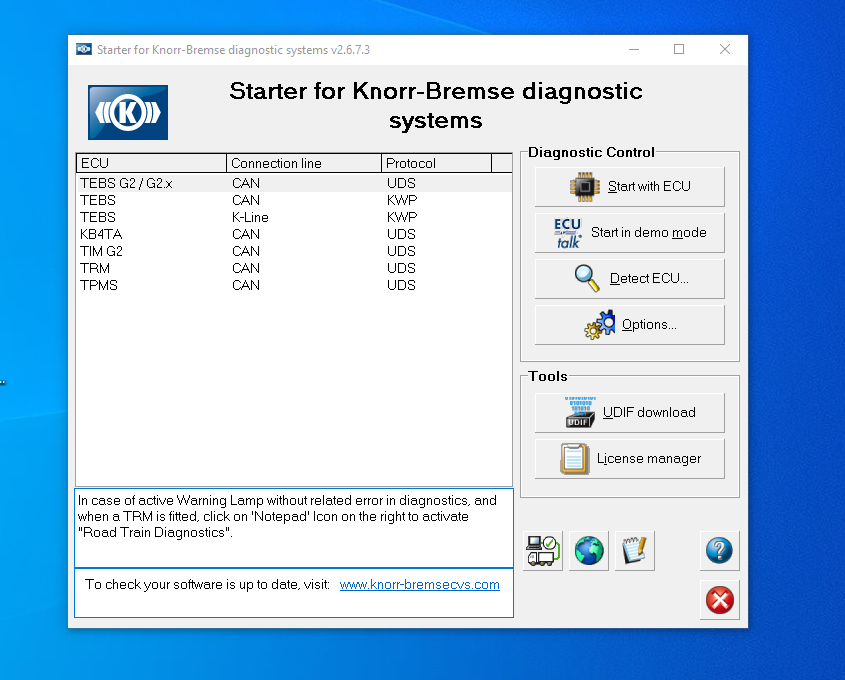Screen dimensions: 845x680
Task: Close the window with title bar X
Action: point(725,50)
